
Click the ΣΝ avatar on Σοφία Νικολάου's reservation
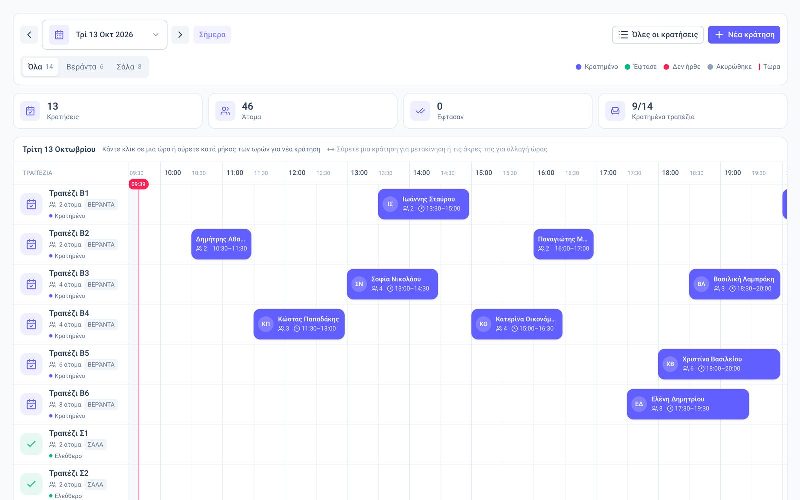click(359, 284)
